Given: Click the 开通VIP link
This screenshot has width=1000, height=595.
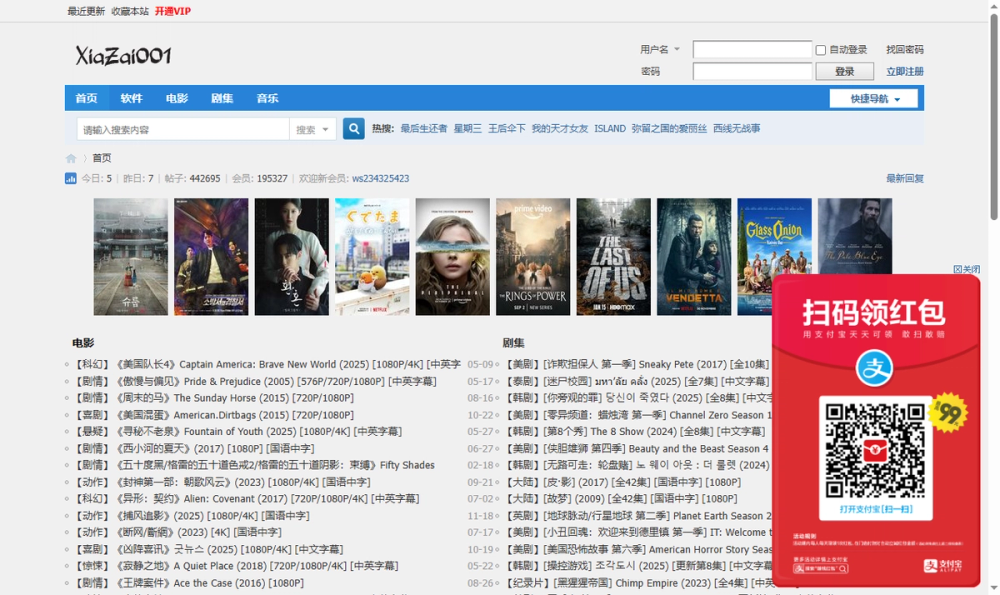Looking at the screenshot, I should (x=172, y=11).
